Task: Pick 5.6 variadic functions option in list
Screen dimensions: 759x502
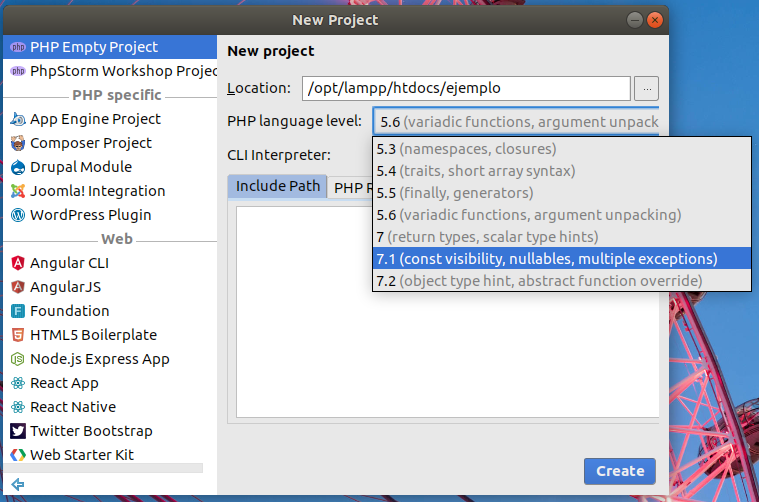Action: (562, 215)
